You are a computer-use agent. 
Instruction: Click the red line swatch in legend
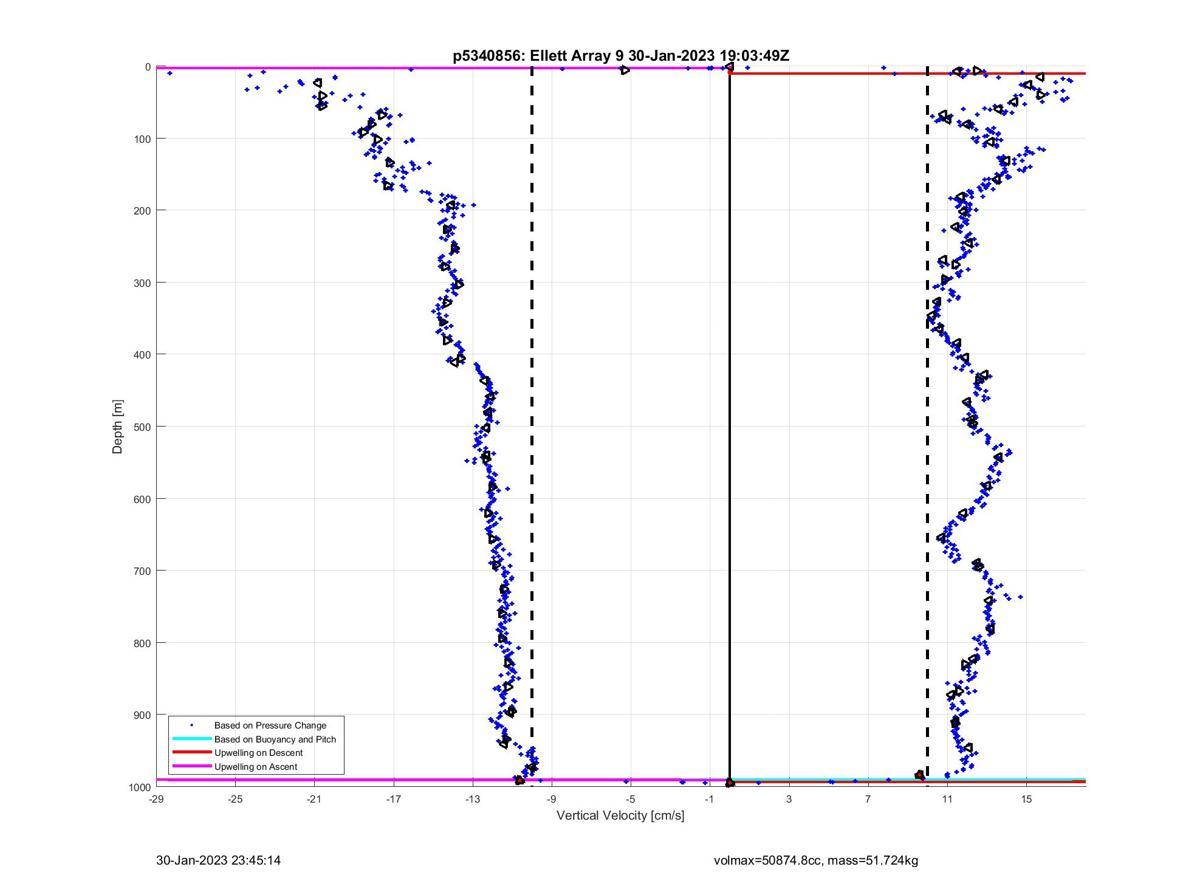(191, 753)
